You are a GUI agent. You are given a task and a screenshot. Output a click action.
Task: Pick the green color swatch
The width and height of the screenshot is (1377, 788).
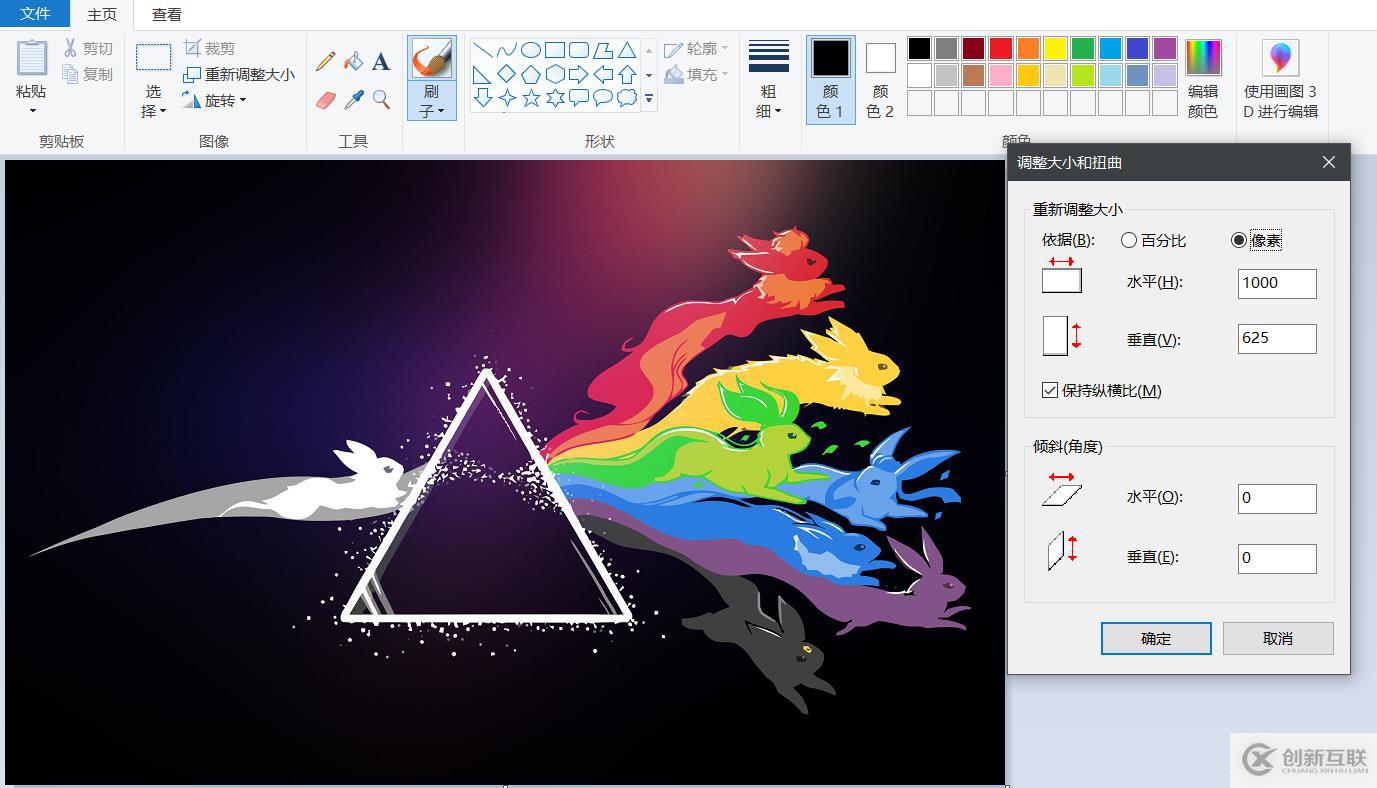[x=1083, y=48]
